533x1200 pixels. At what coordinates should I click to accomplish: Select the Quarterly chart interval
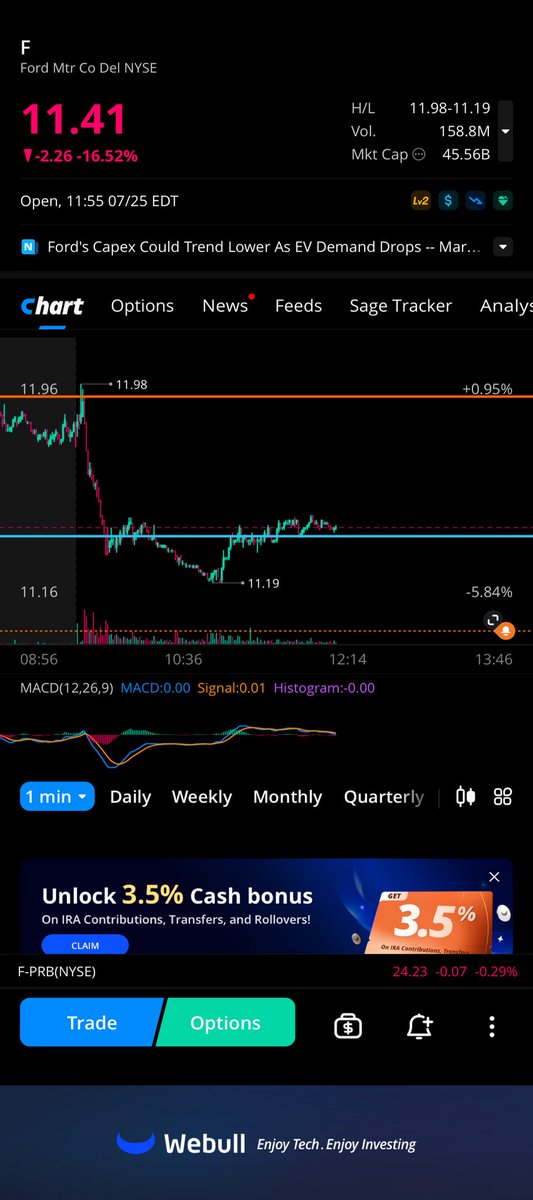[384, 797]
